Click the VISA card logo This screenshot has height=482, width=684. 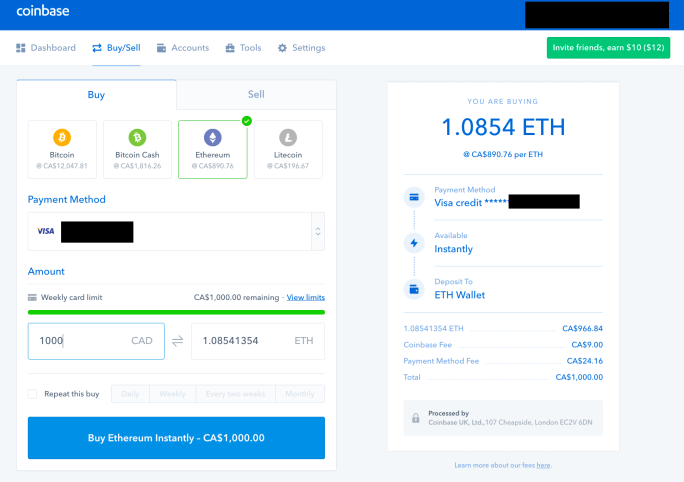46,231
